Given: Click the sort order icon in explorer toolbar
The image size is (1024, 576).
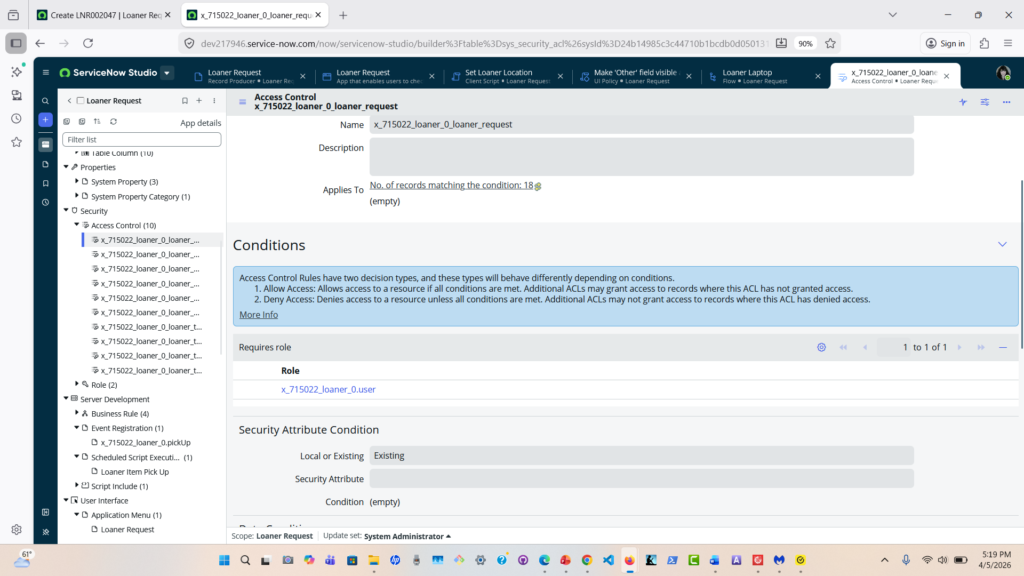Looking at the screenshot, I should 97,122.
